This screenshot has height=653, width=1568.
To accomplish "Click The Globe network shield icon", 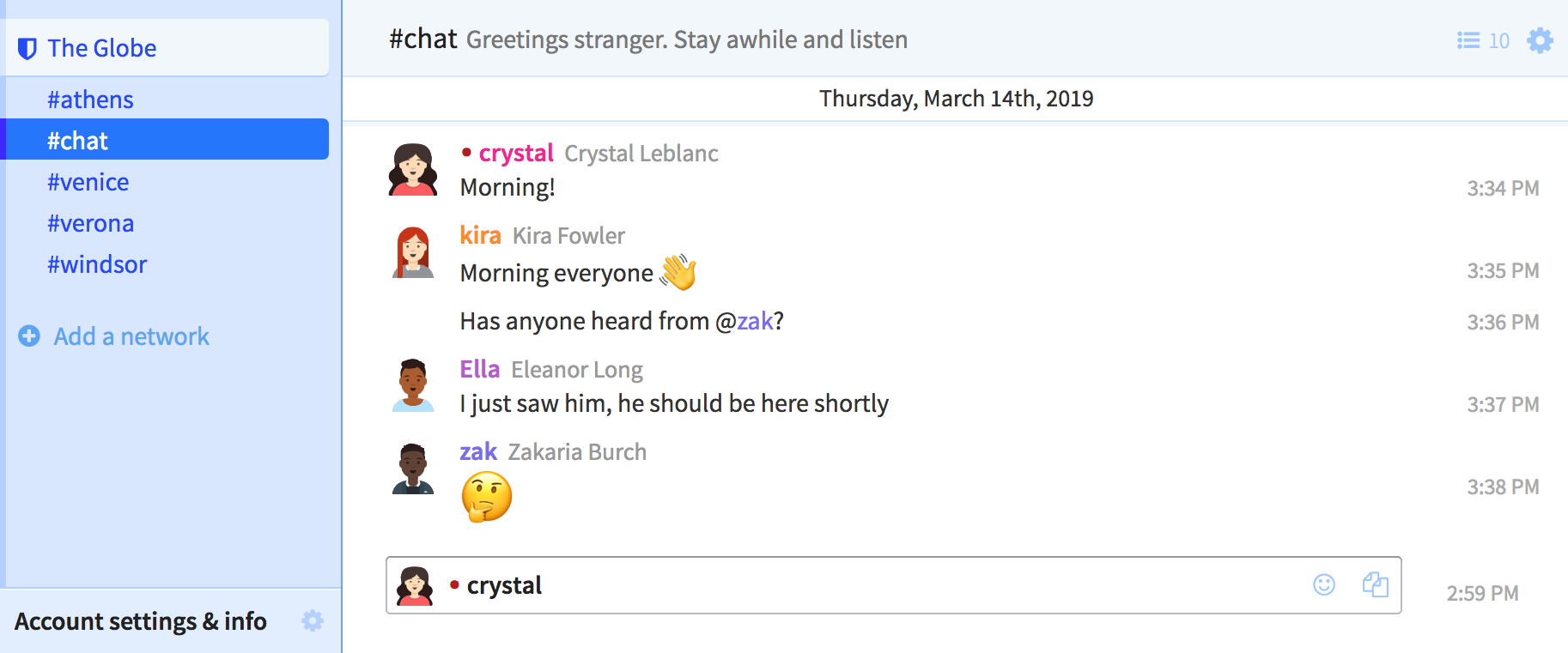I will 27,49.
